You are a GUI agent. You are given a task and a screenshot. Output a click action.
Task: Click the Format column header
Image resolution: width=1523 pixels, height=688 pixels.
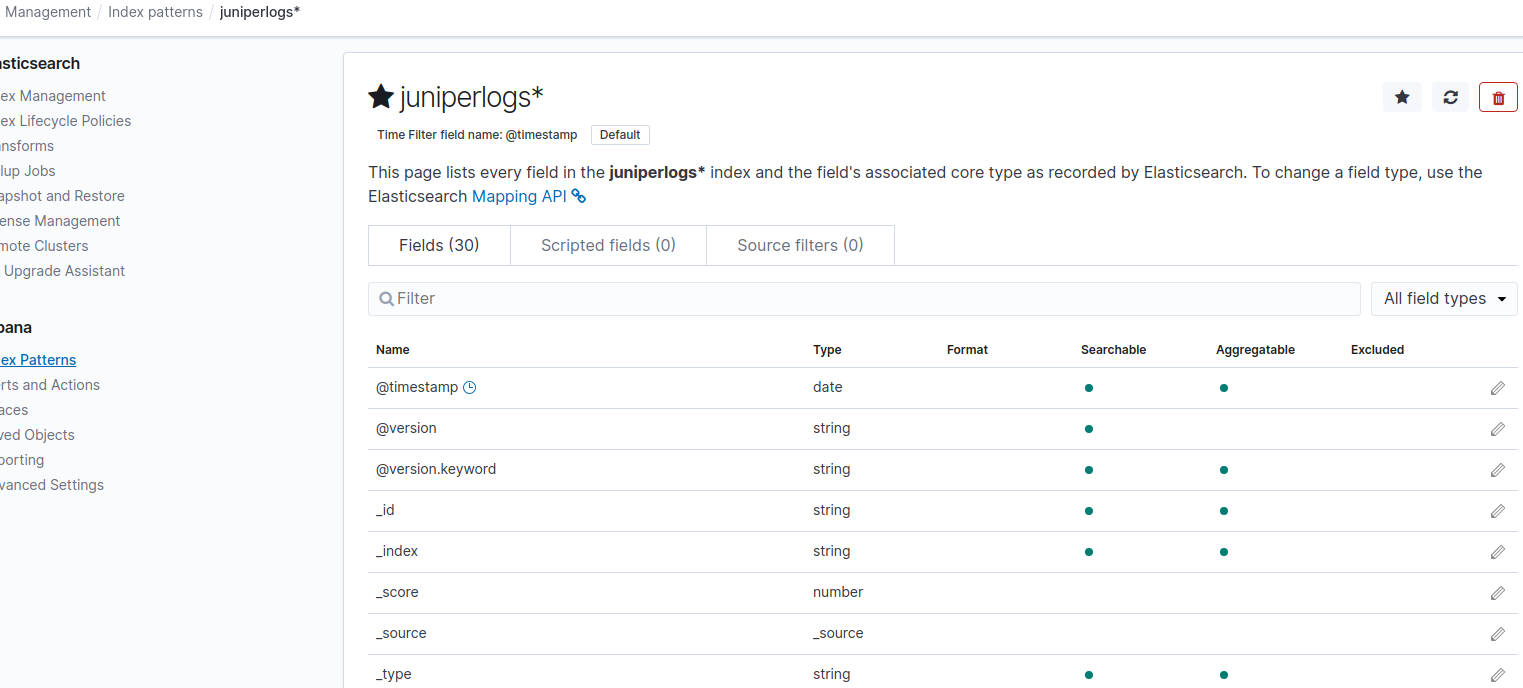click(967, 350)
